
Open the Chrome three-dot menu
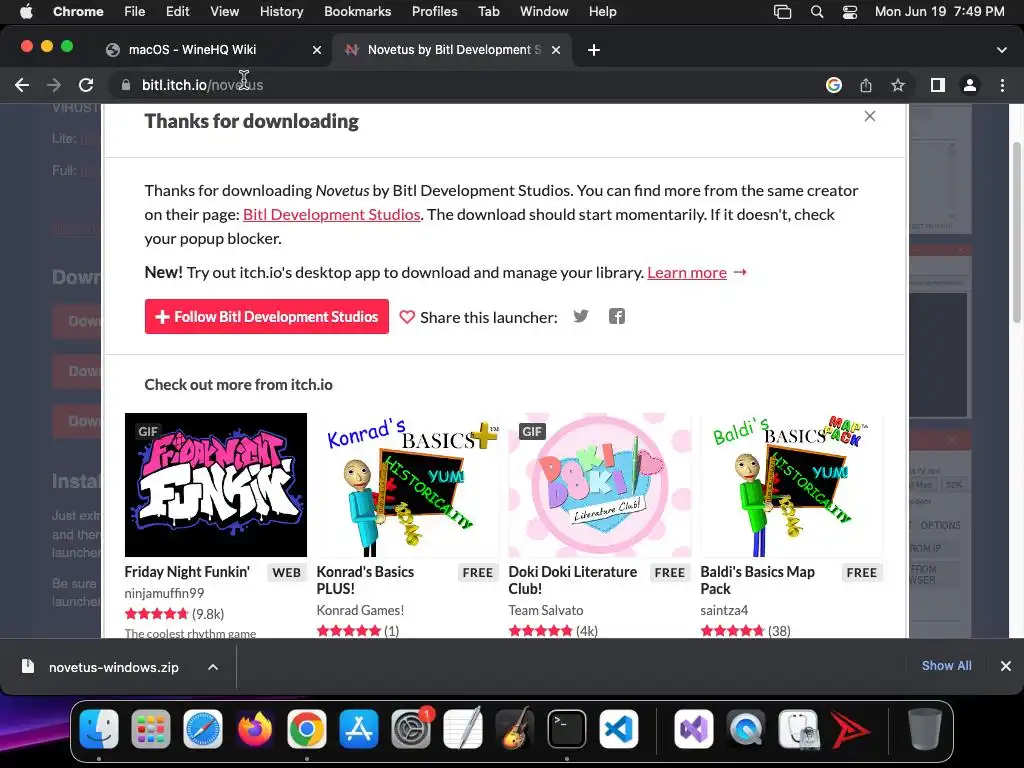coord(1002,85)
